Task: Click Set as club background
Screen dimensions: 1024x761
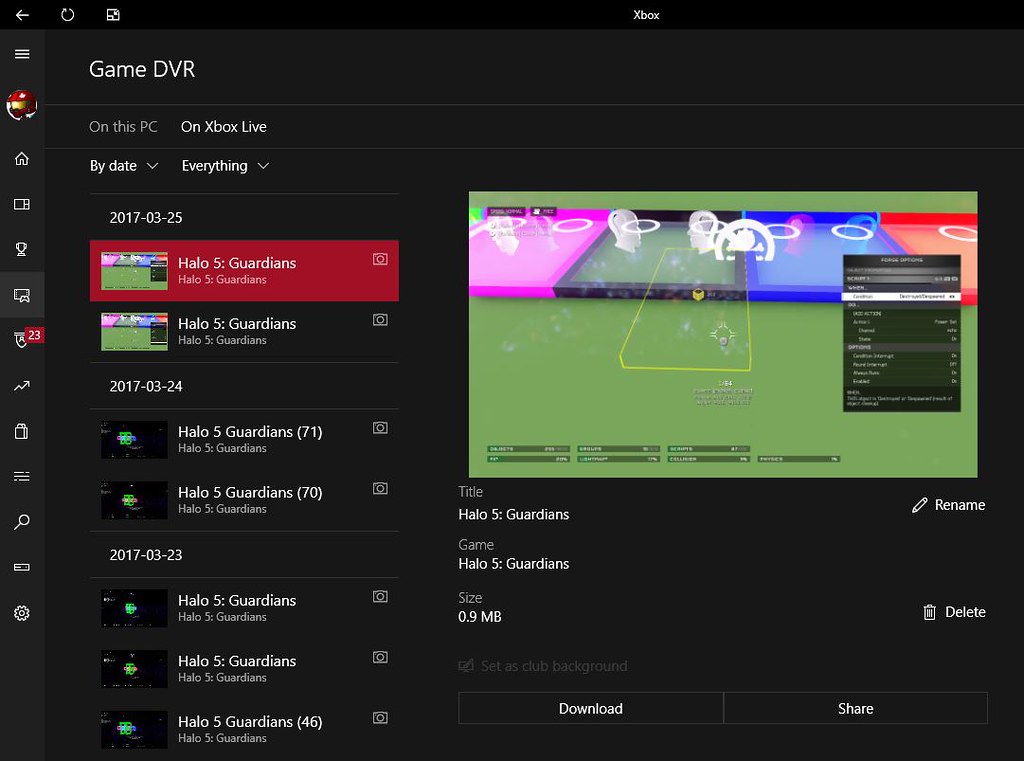Action: (554, 666)
